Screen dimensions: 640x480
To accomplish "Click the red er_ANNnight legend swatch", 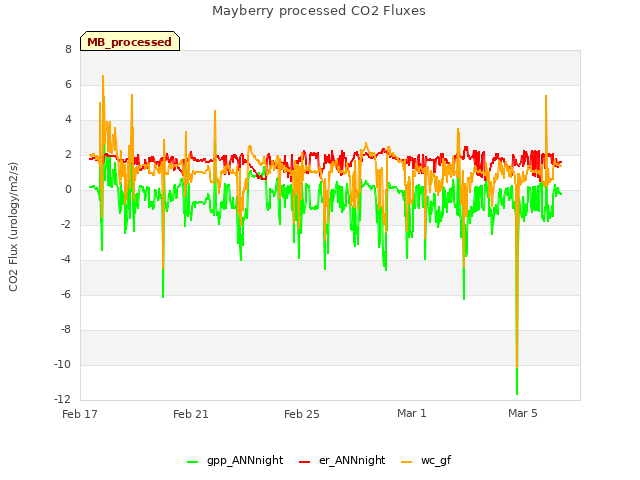I will [x=304, y=462].
